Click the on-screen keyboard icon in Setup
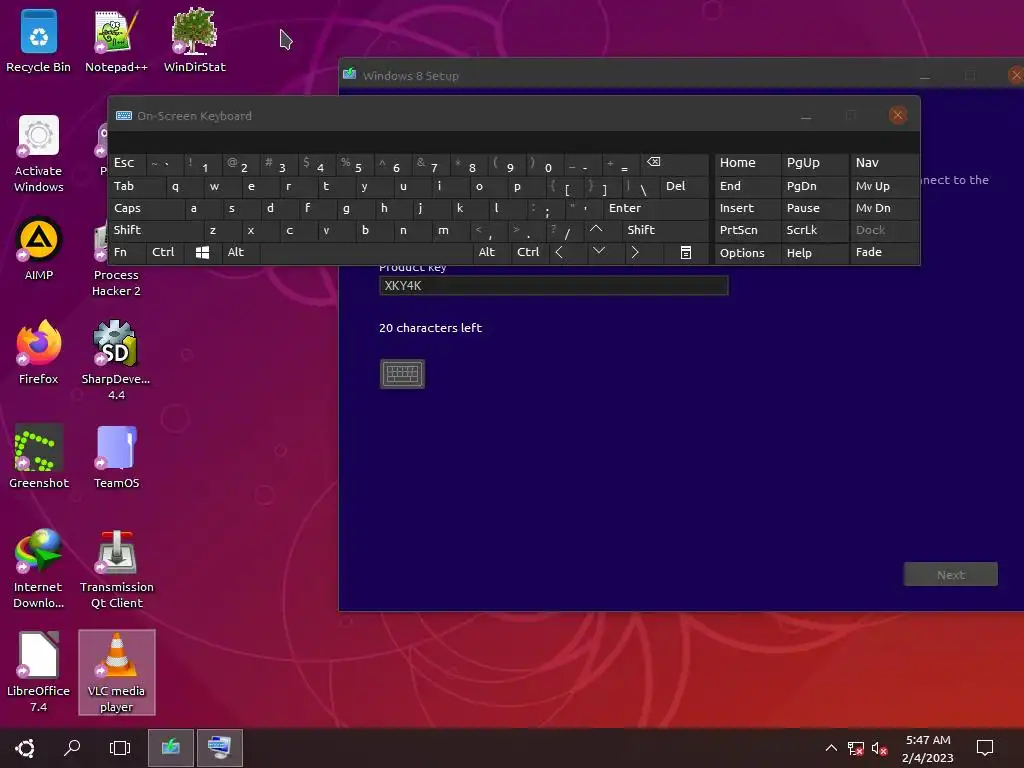The height and width of the screenshot is (768, 1024). (402, 374)
